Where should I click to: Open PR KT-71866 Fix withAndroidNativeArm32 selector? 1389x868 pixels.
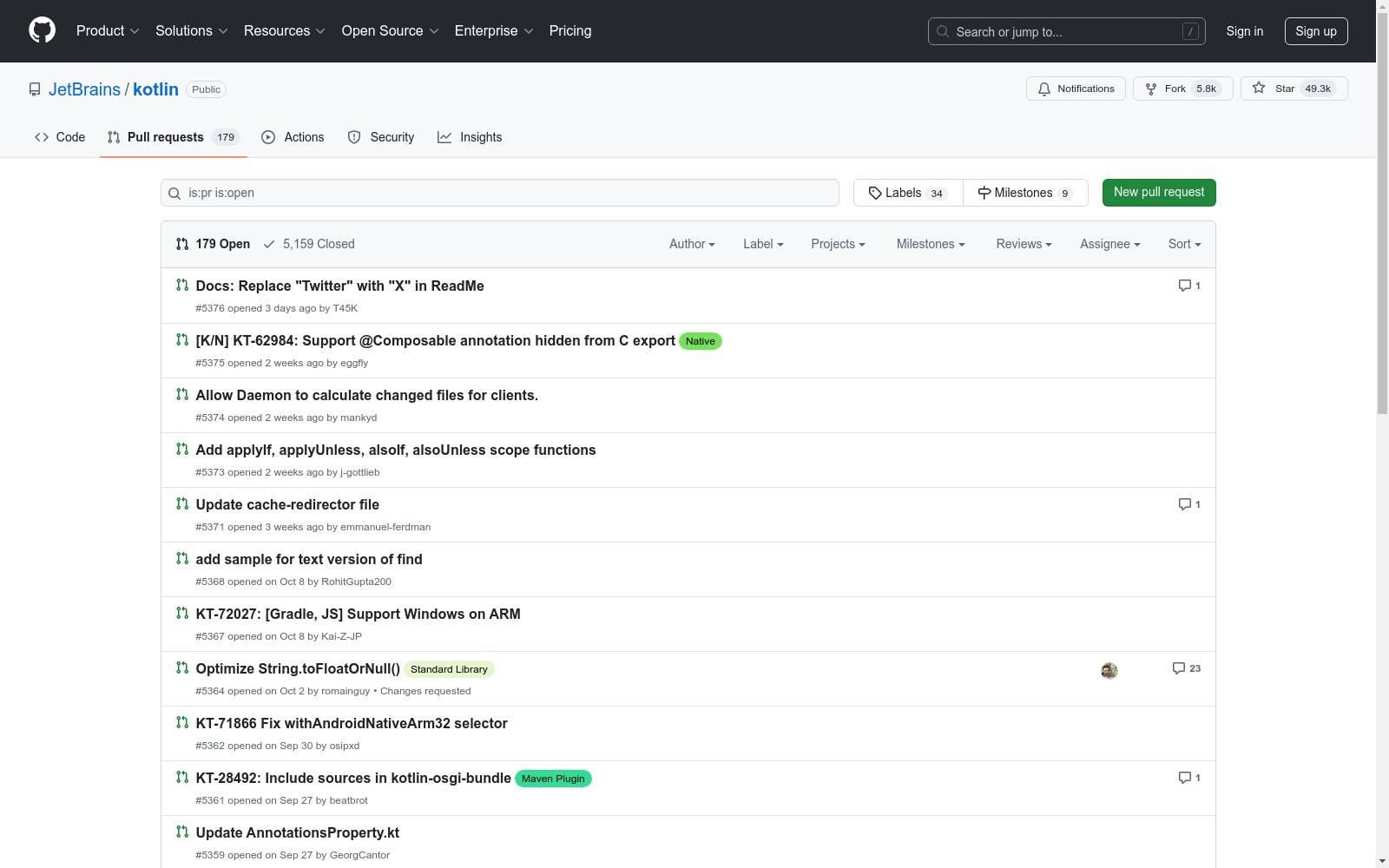[352, 723]
